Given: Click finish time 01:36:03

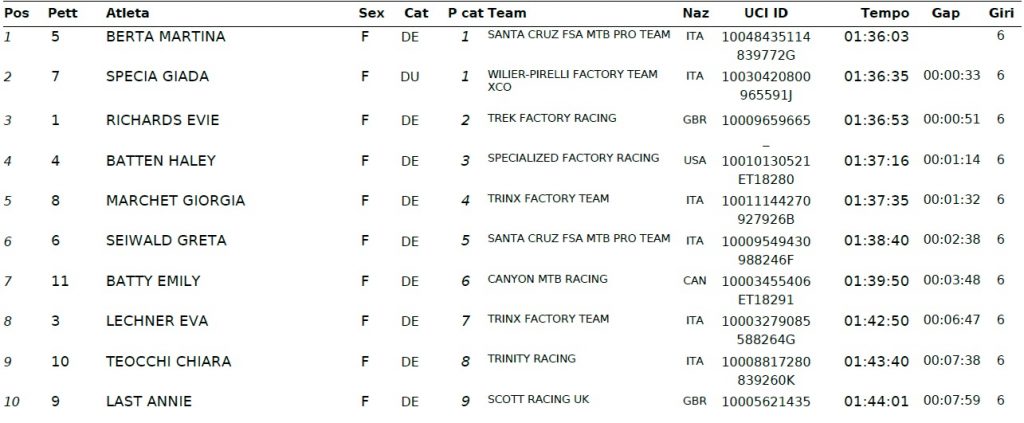Looking at the screenshot, I should (876, 37).
